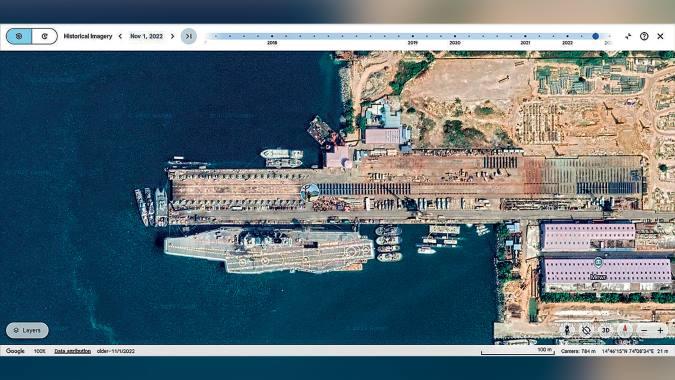The width and height of the screenshot is (675, 380).
Task: Open Street View with the pegman icon
Action: (x=567, y=330)
